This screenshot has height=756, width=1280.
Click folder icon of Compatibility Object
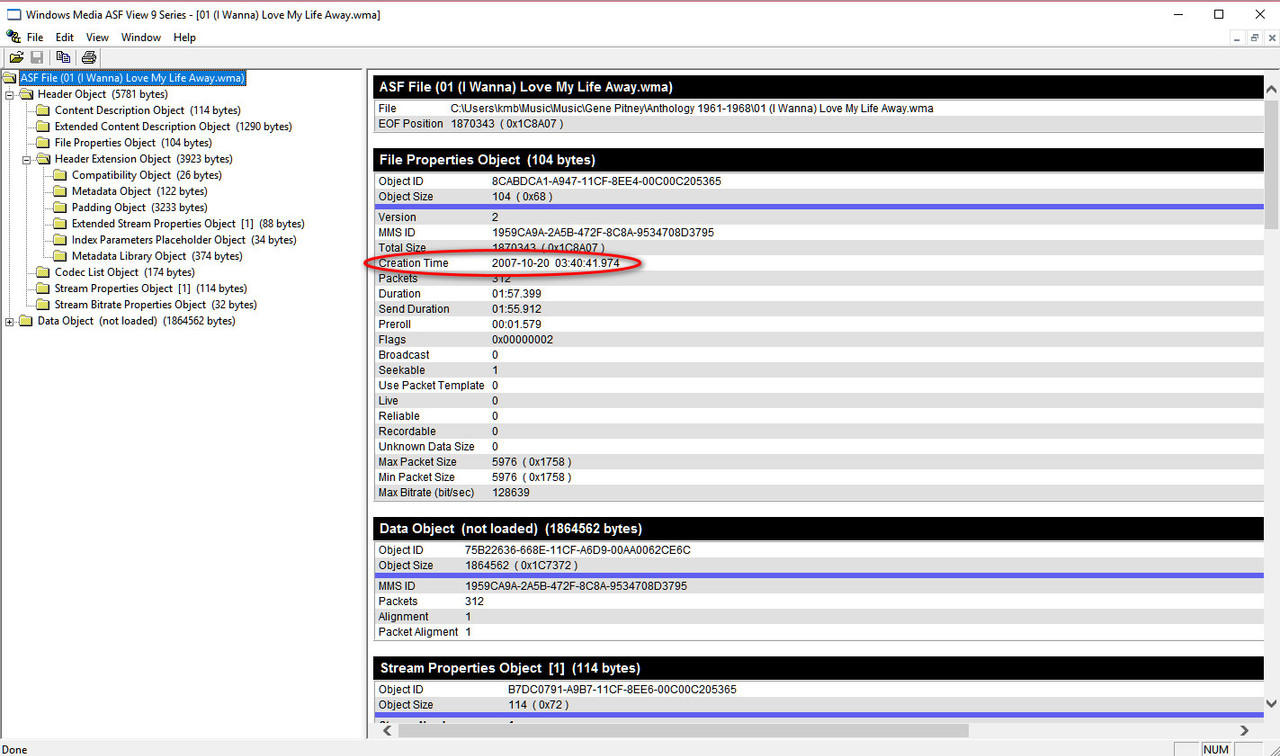60,175
